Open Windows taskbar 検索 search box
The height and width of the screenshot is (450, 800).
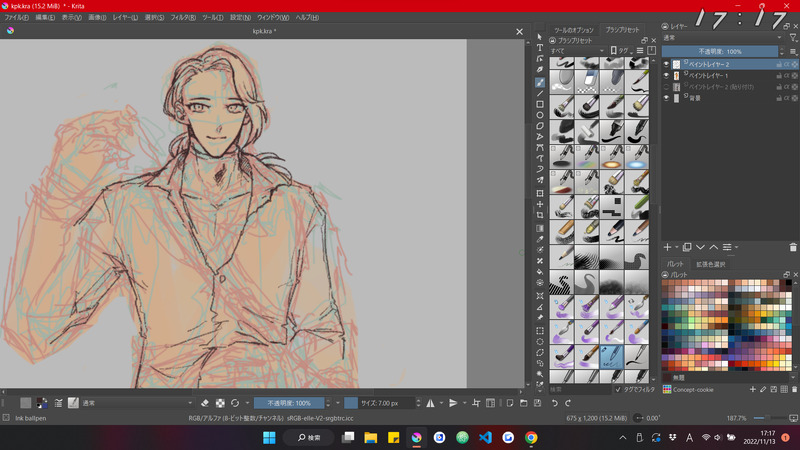coord(307,437)
